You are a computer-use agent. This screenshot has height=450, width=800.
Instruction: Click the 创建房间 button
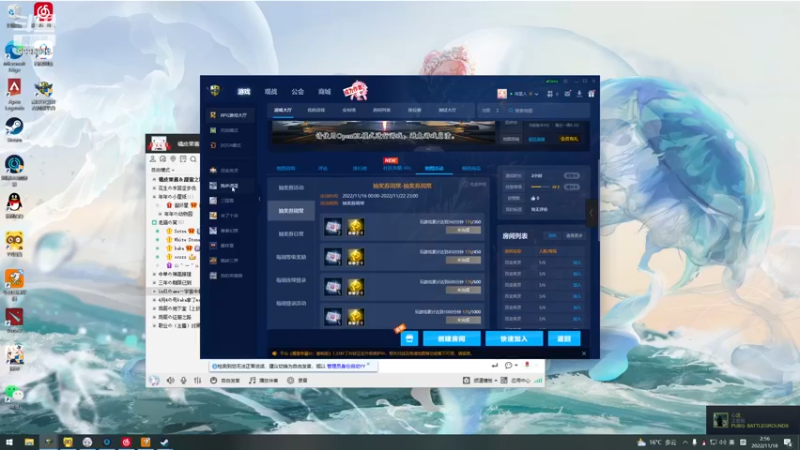coord(452,338)
